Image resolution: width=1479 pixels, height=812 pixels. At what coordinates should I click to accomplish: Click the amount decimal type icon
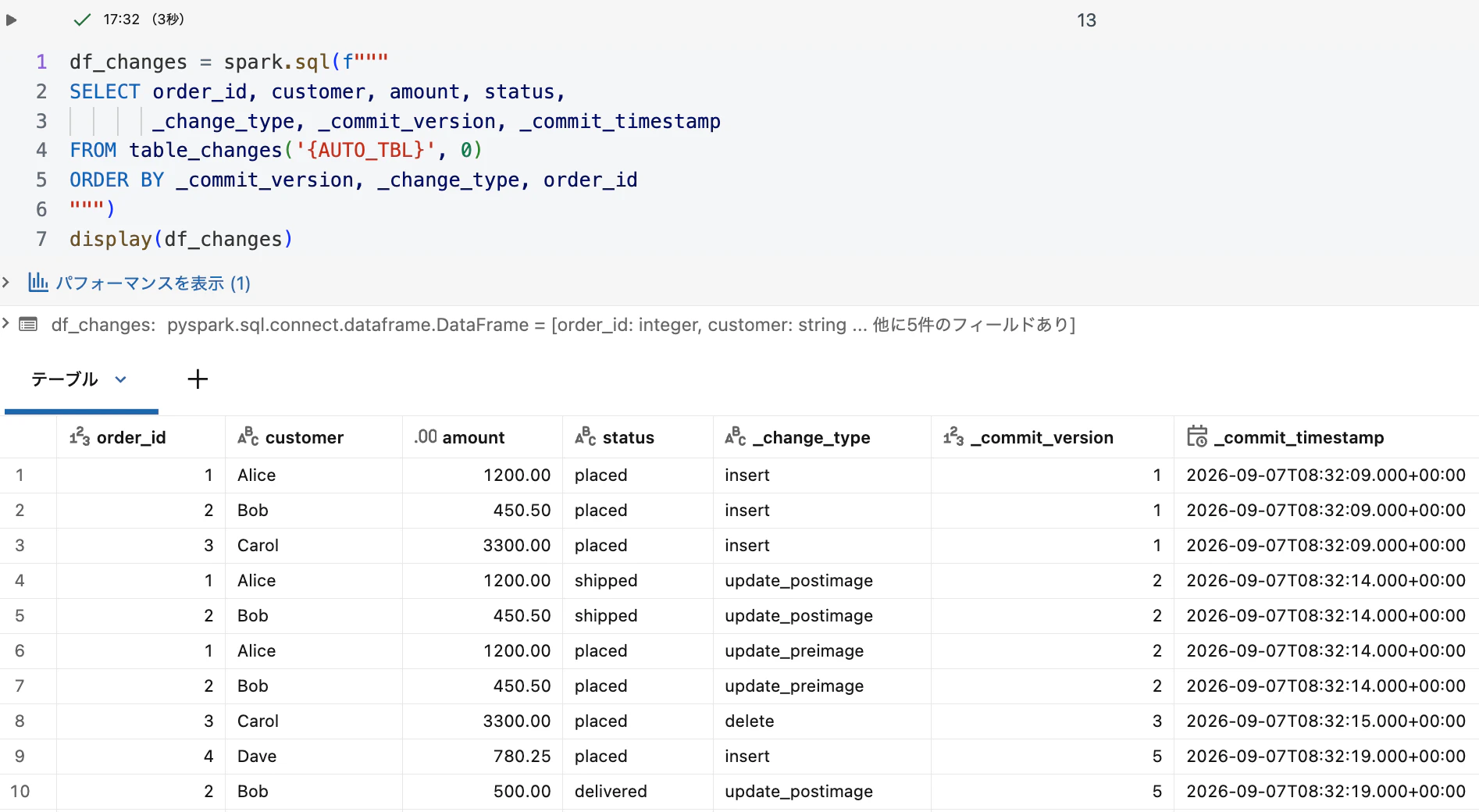click(x=426, y=437)
